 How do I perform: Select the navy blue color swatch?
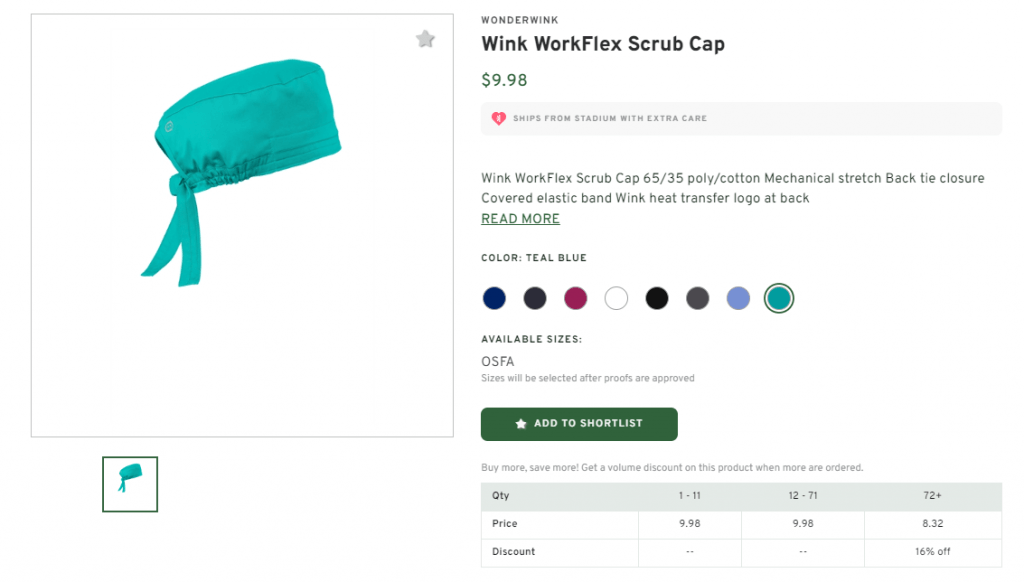point(494,297)
